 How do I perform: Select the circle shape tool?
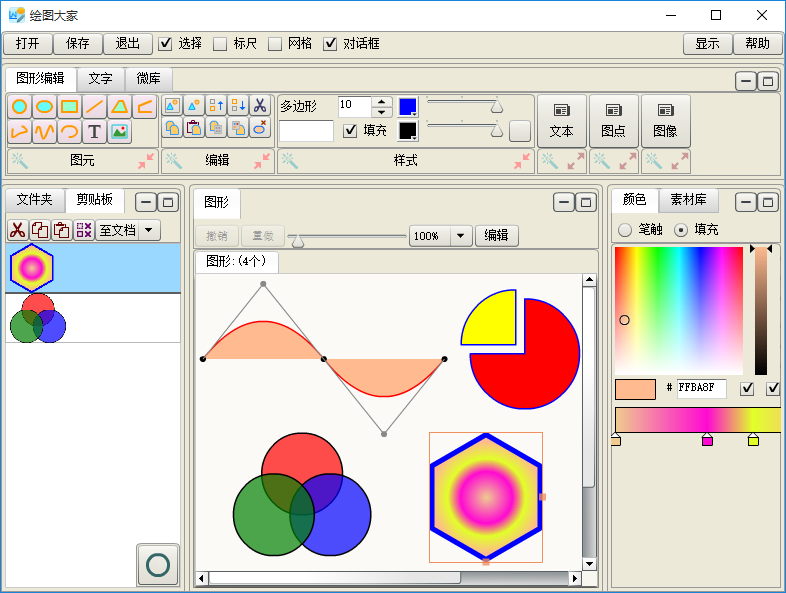click(x=20, y=106)
